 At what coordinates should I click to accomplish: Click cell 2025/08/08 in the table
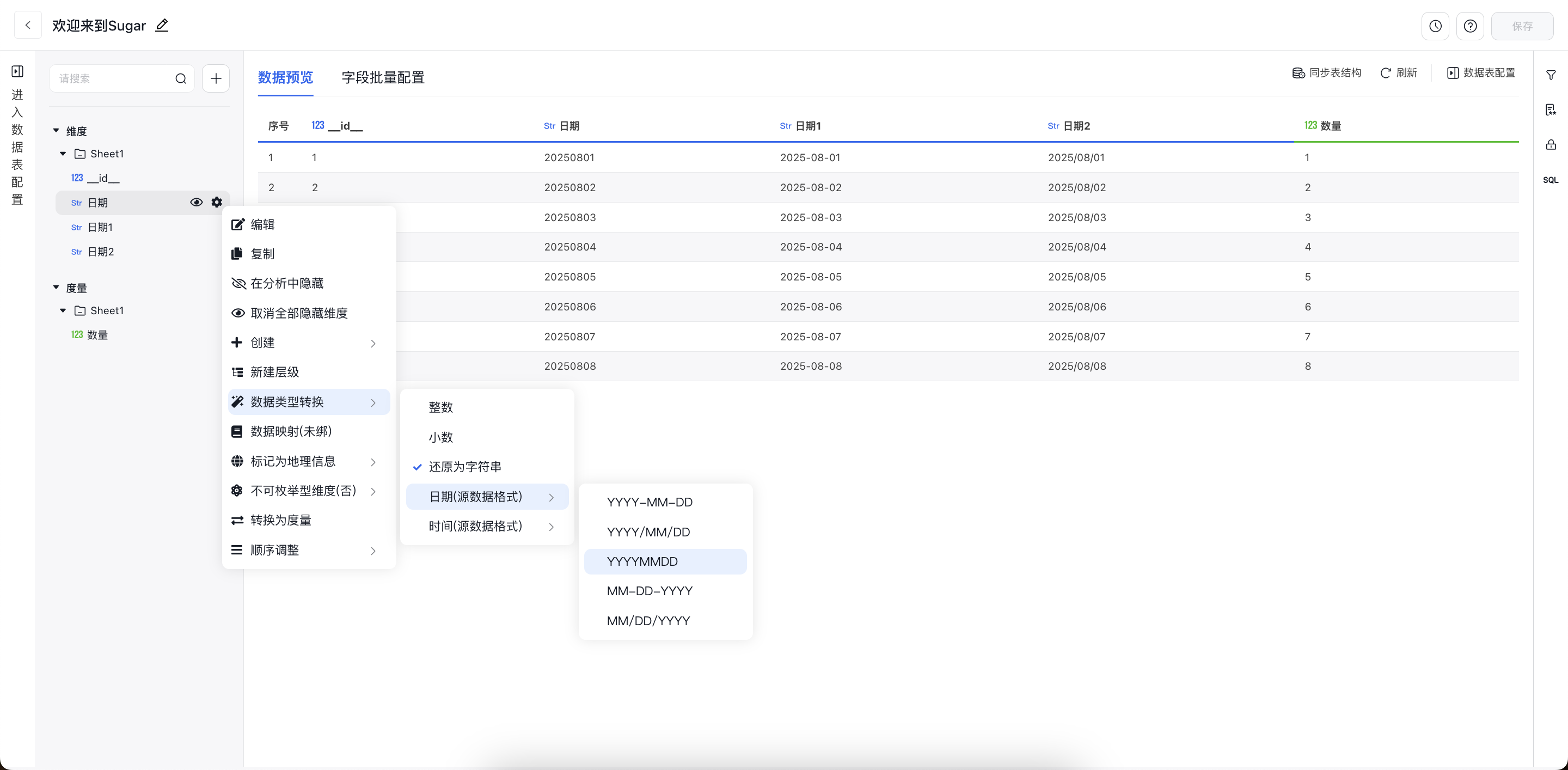[1077, 366]
